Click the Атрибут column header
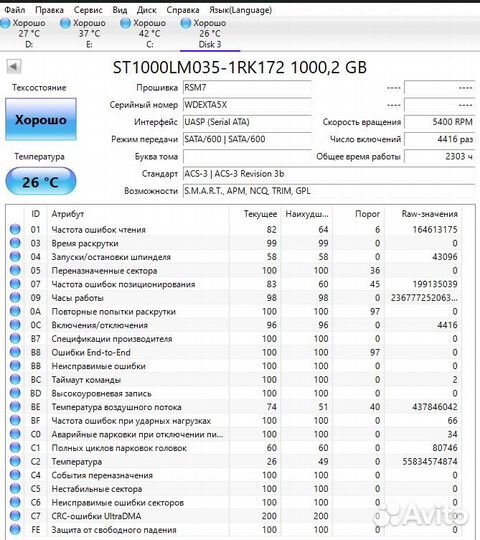Viewport: 480px width, 540px height. 67,214
